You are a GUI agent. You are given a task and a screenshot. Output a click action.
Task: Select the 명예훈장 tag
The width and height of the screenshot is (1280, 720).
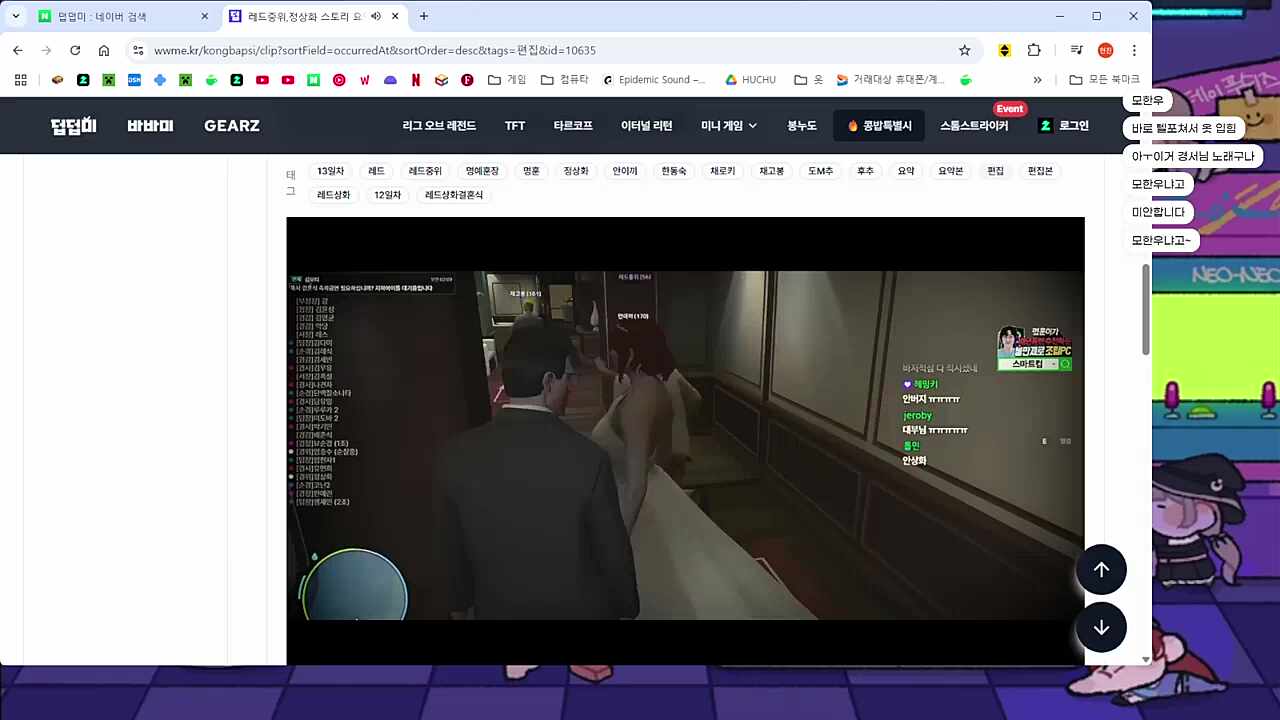click(x=482, y=171)
